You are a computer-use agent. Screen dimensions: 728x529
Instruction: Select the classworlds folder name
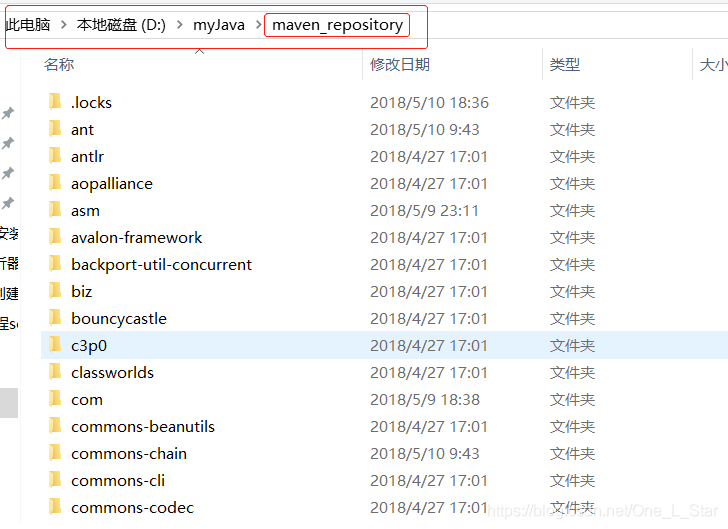click(112, 372)
